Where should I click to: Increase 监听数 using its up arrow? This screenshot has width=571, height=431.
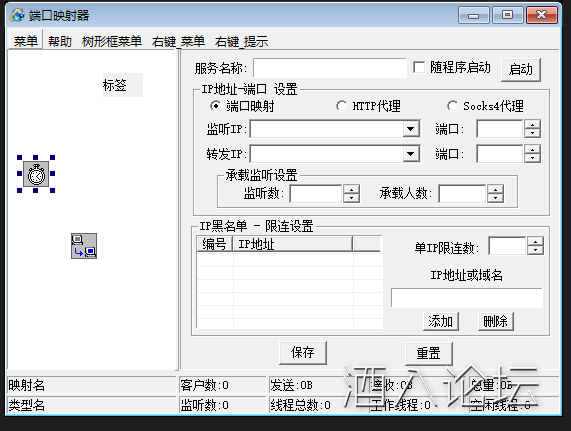pyautogui.click(x=351, y=189)
